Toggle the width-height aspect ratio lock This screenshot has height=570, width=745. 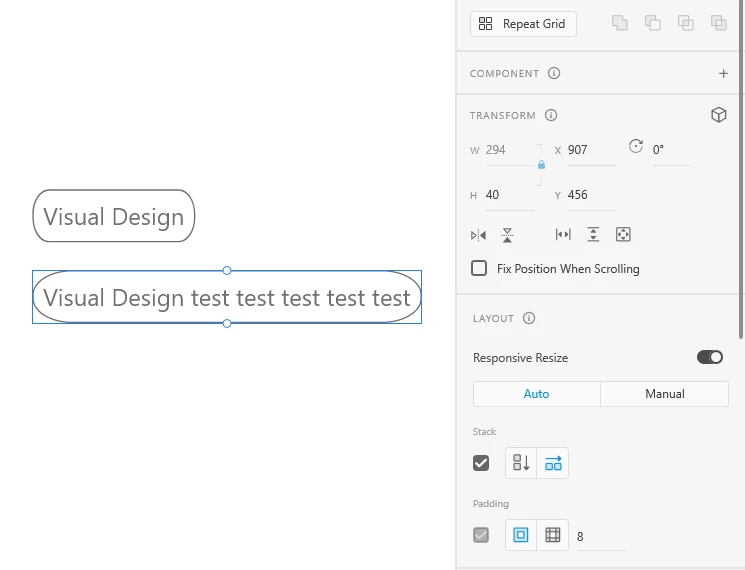pyautogui.click(x=541, y=165)
